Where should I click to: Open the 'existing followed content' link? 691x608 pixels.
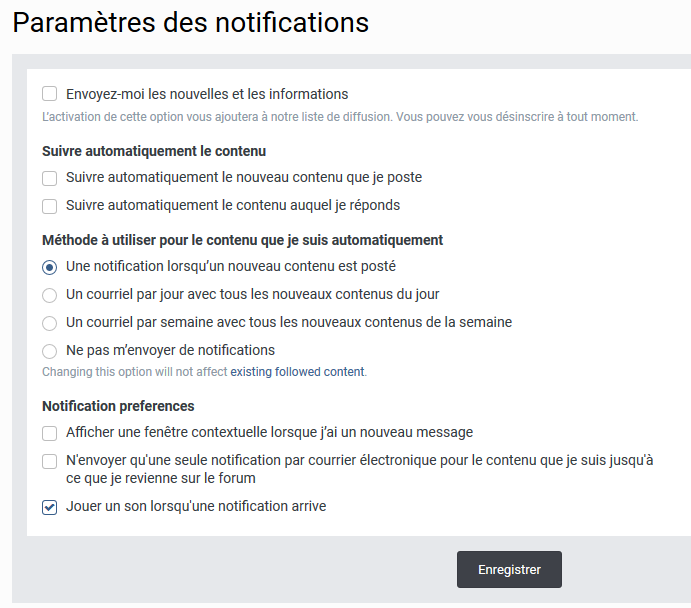298,372
